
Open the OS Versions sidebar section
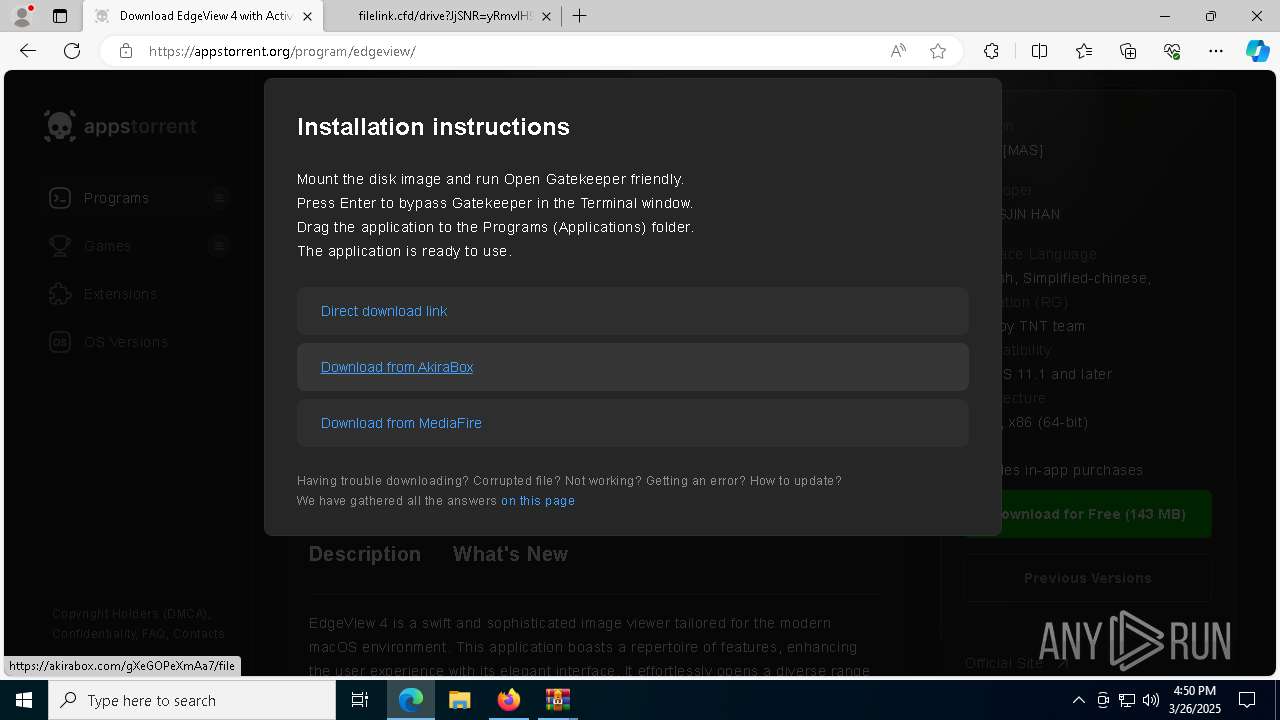[x=125, y=342]
